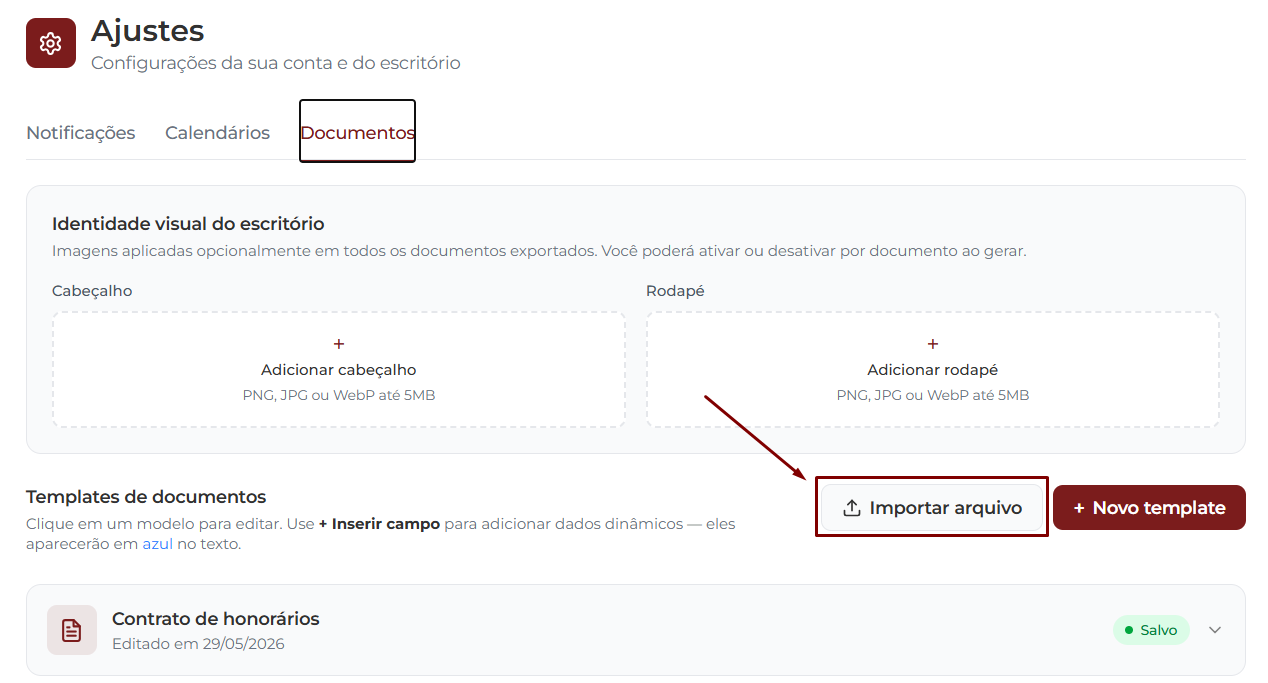The width and height of the screenshot is (1268, 683).
Task: Click 'PNG, JPG ou WebP até 5MB' under rodapé
Action: tap(933, 395)
